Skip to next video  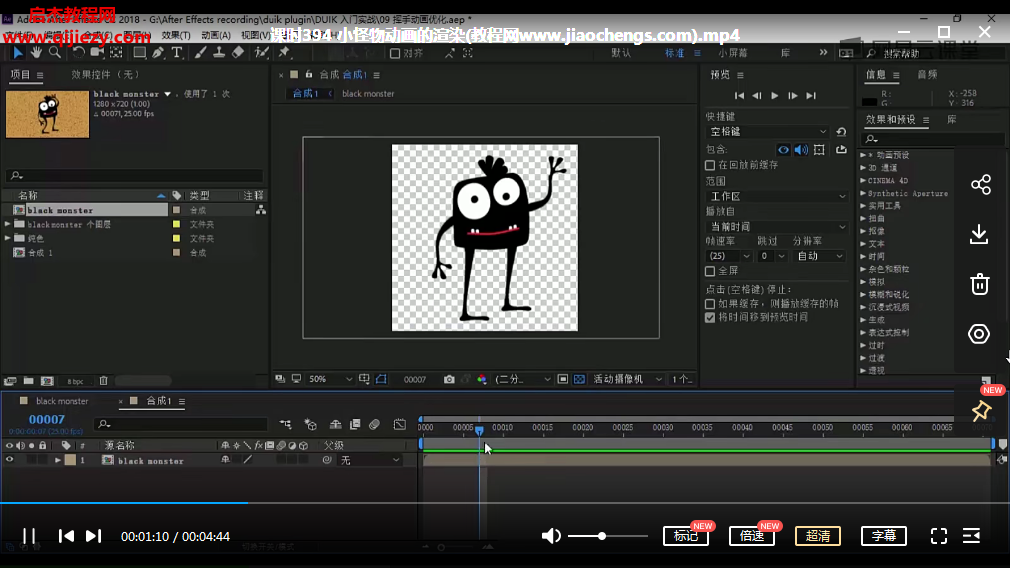[x=93, y=536]
